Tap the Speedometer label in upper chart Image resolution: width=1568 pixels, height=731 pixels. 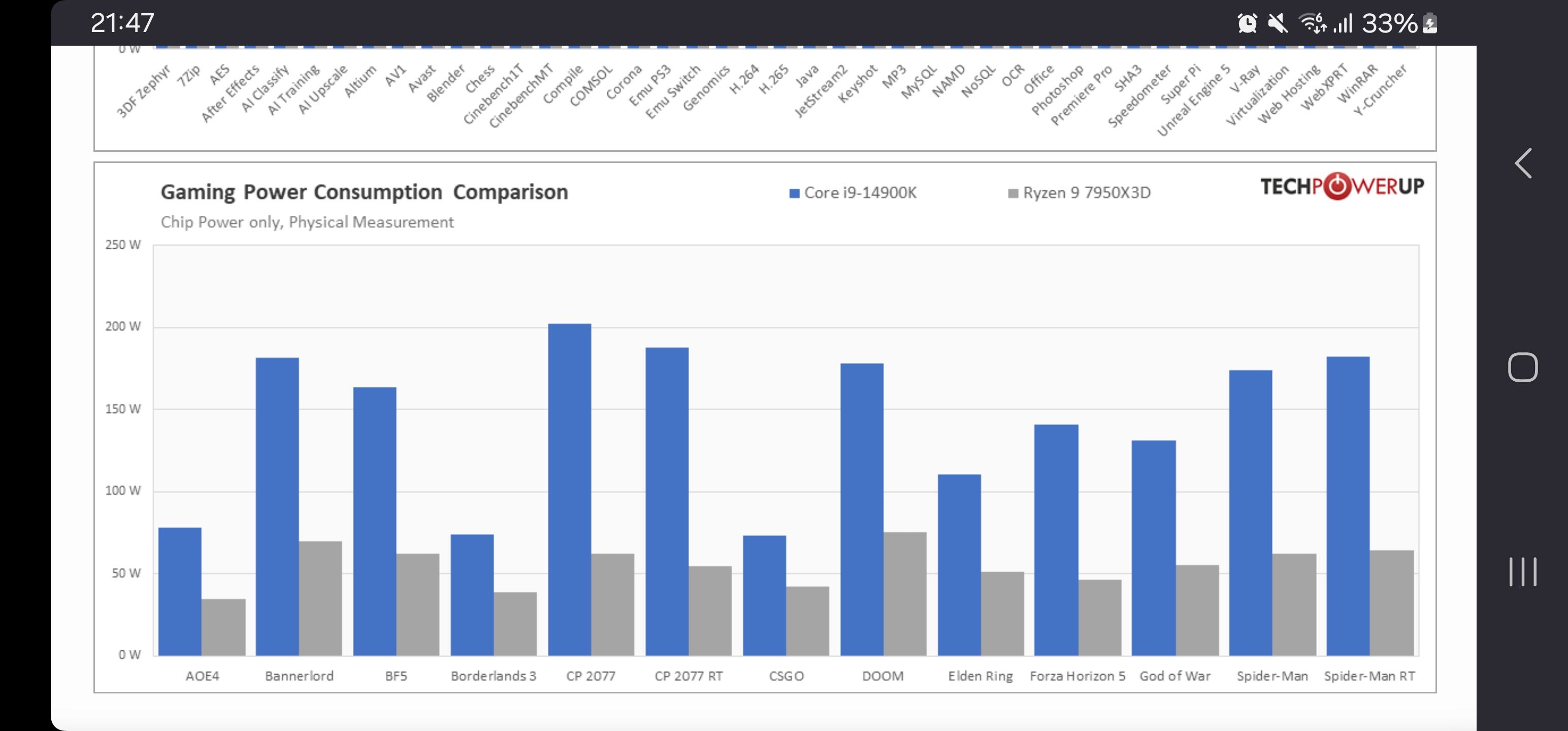click(1139, 95)
